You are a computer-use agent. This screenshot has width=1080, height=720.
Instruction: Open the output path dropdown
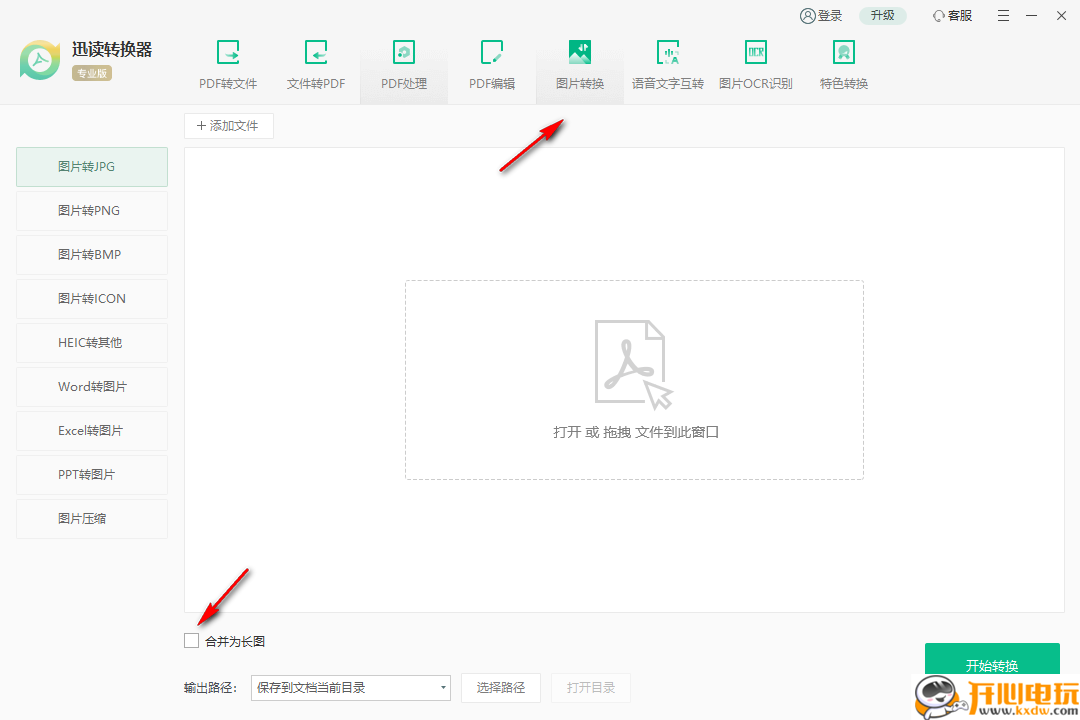pos(441,687)
